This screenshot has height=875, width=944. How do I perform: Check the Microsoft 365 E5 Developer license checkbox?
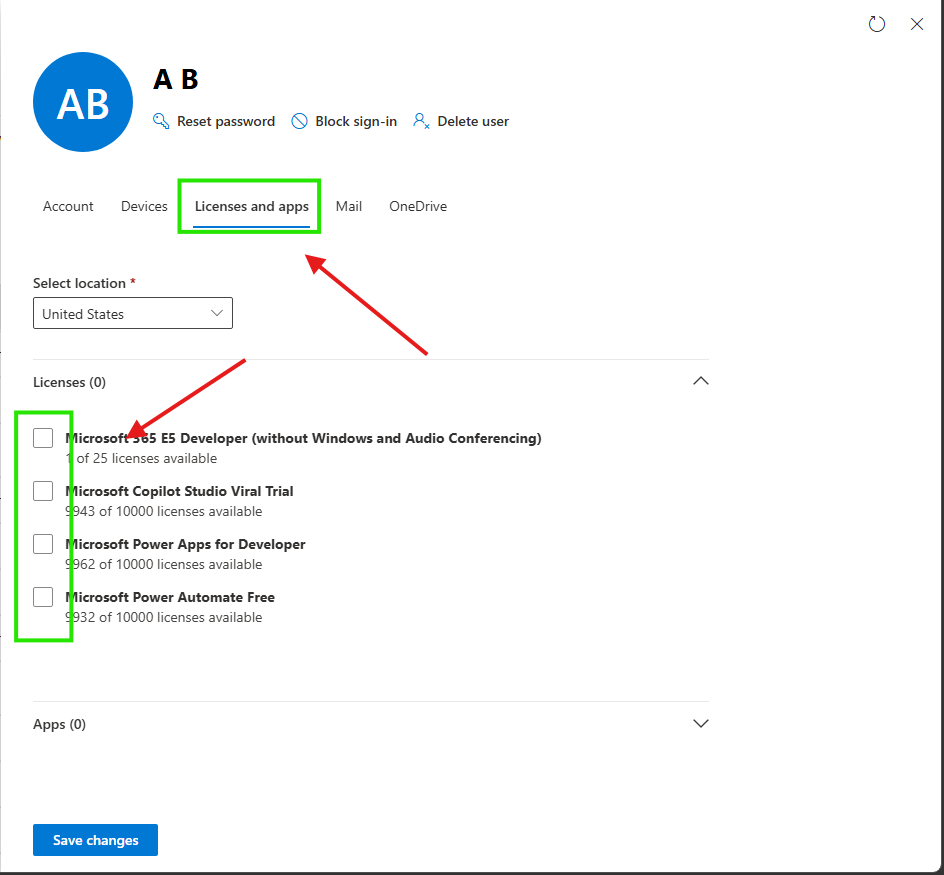(43, 438)
